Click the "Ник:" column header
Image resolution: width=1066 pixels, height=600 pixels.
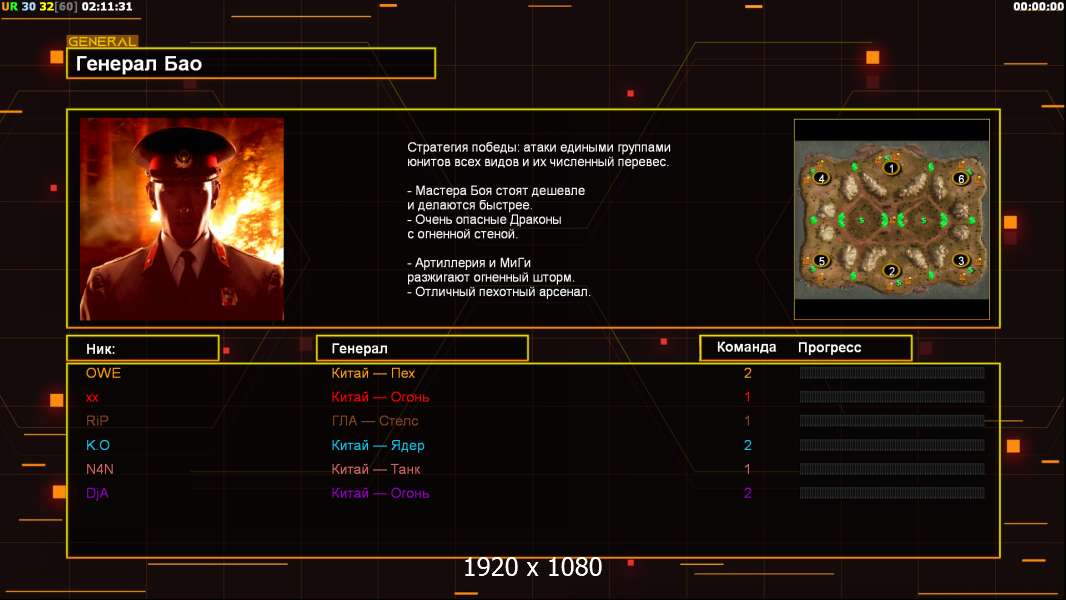[x=143, y=349]
